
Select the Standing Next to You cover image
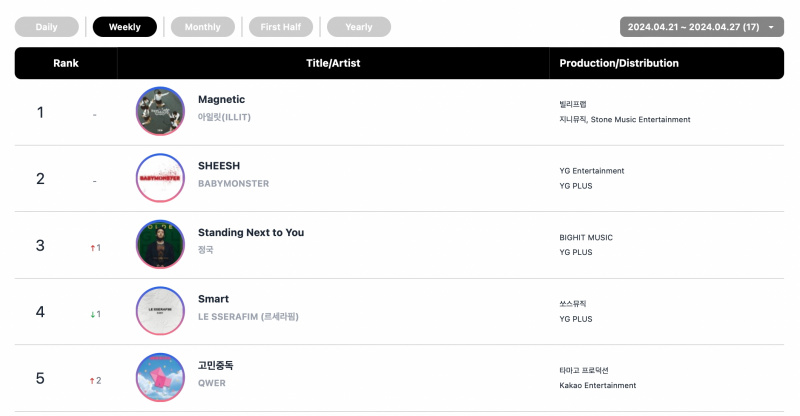click(160, 244)
